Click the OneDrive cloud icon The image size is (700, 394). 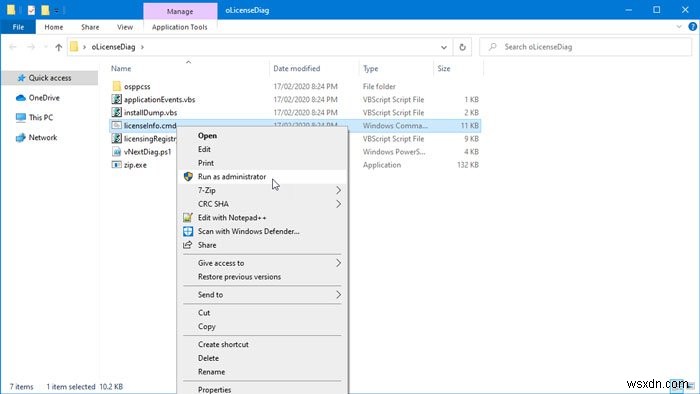(21, 98)
